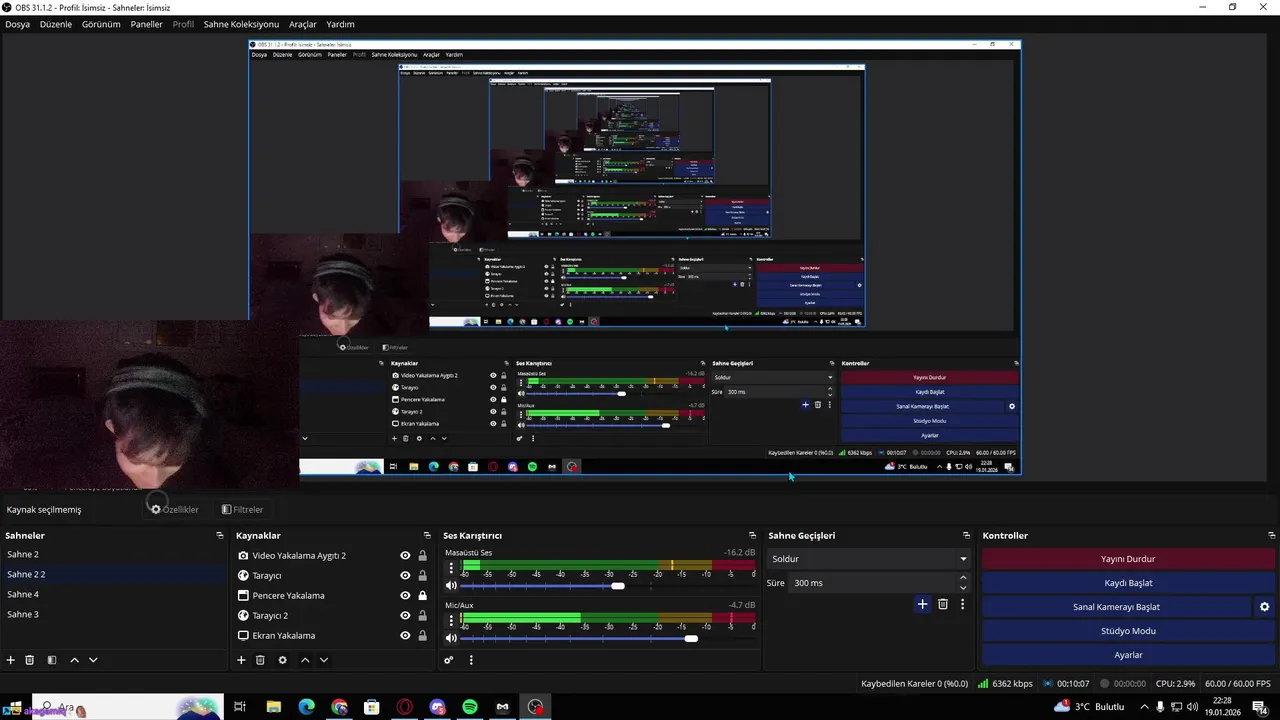This screenshot has width=1280, height=720.
Task: Click Kaydı Başlat button
Action: click(x=1128, y=583)
